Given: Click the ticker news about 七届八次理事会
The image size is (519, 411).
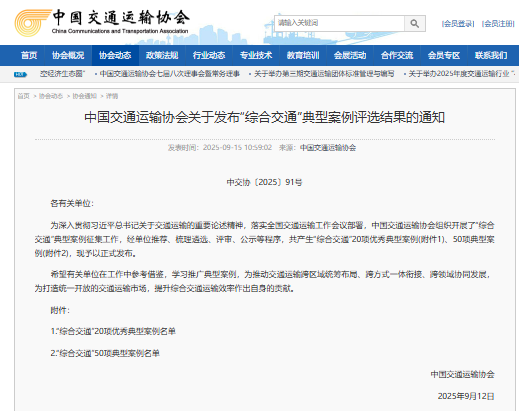Looking at the screenshot, I should tap(169, 74).
